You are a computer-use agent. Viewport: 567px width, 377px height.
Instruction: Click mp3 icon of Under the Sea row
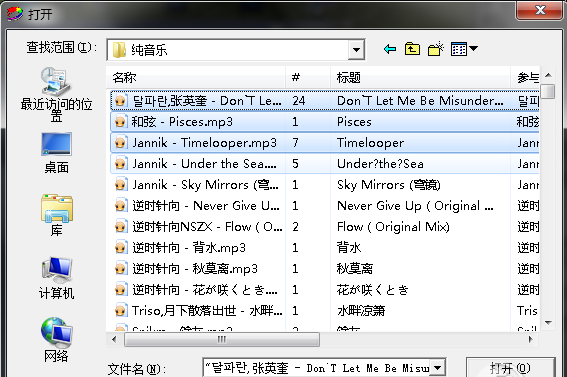tap(121, 164)
